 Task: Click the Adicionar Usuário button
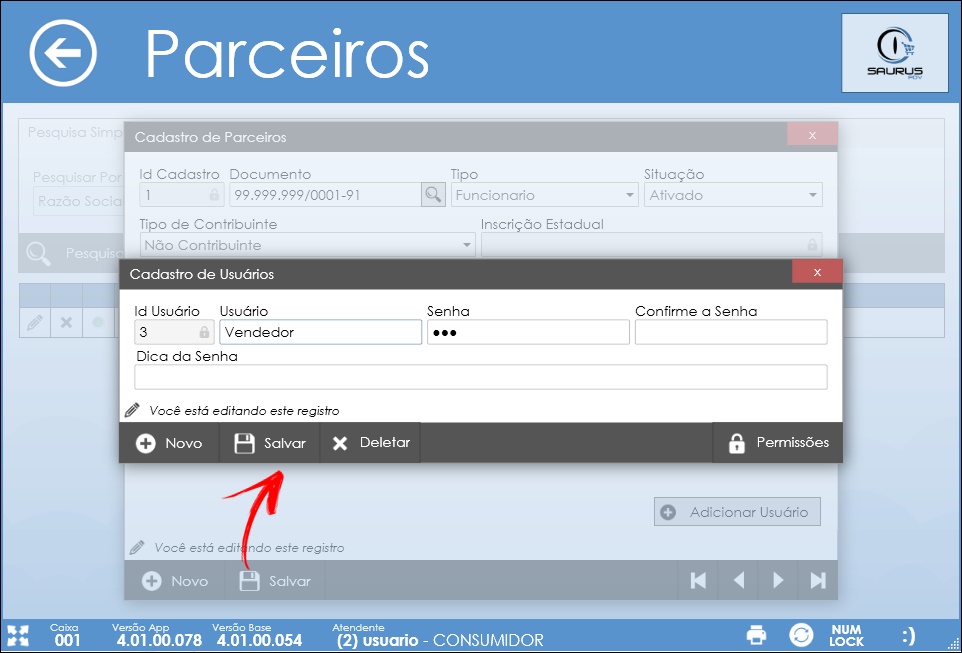point(737,512)
